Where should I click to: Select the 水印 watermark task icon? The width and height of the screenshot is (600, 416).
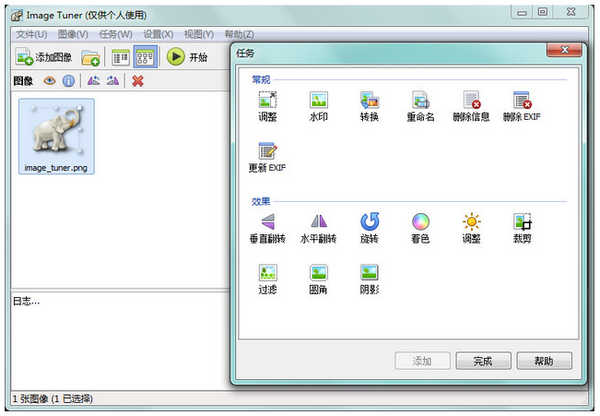pyautogui.click(x=318, y=106)
